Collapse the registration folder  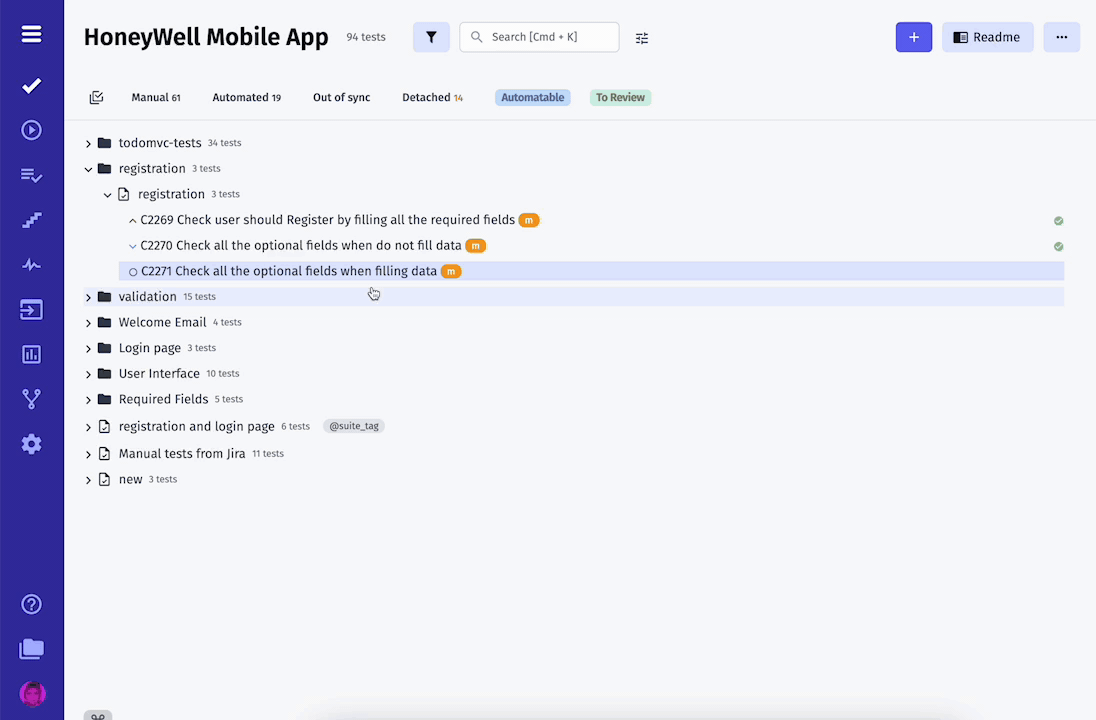click(x=88, y=169)
